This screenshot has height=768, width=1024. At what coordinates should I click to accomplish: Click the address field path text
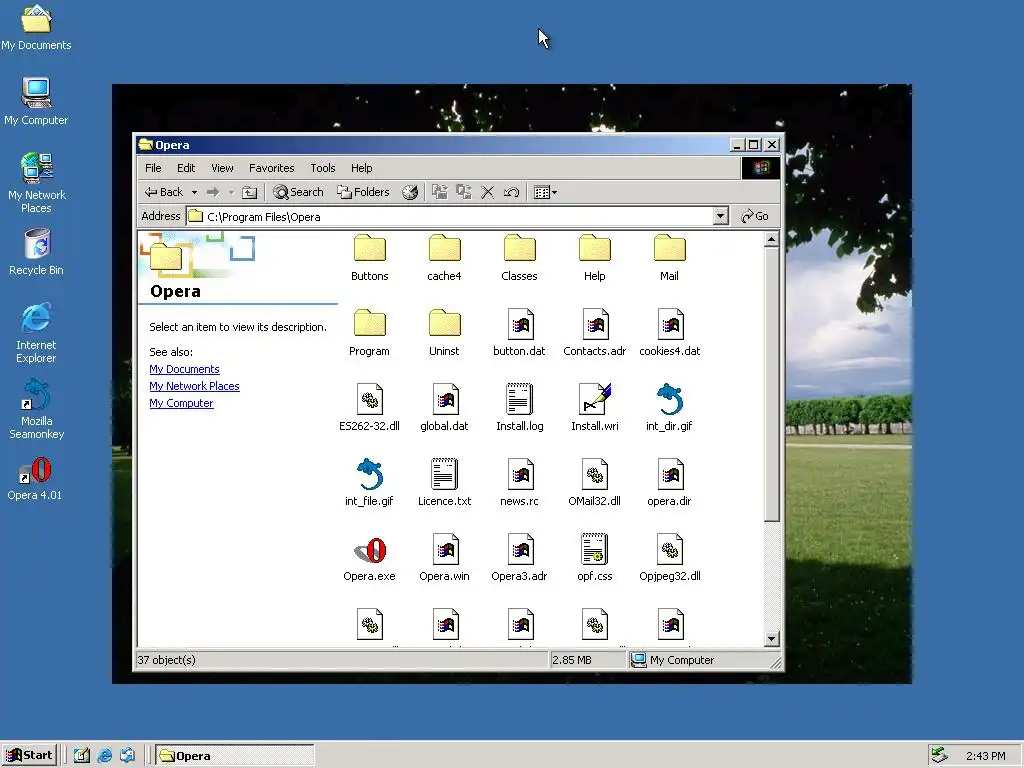263,217
